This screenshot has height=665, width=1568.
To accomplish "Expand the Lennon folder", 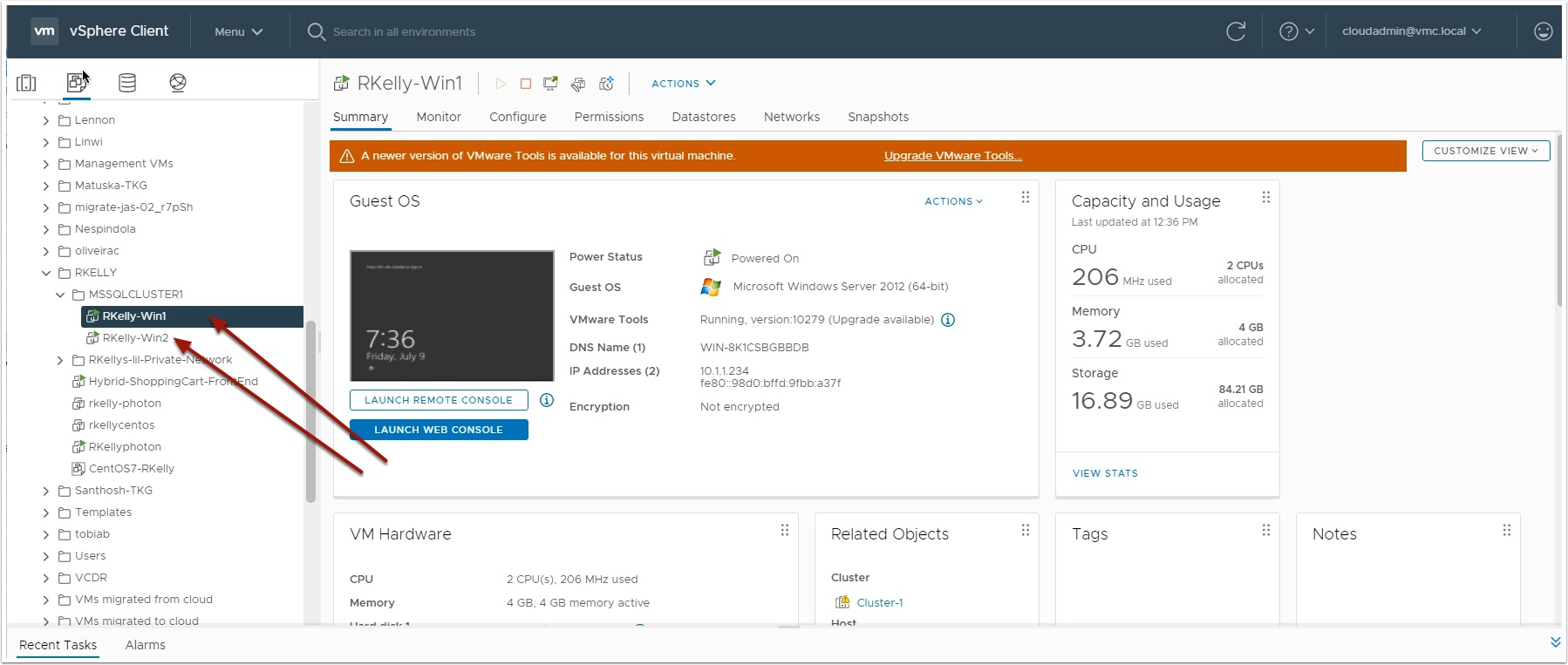I will coord(46,120).
